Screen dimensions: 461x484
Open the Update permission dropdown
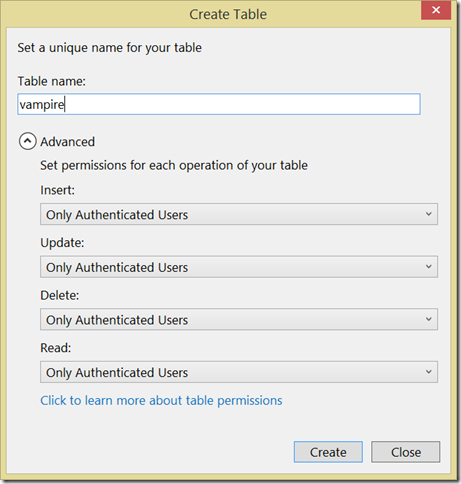pyautogui.click(x=239, y=267)
